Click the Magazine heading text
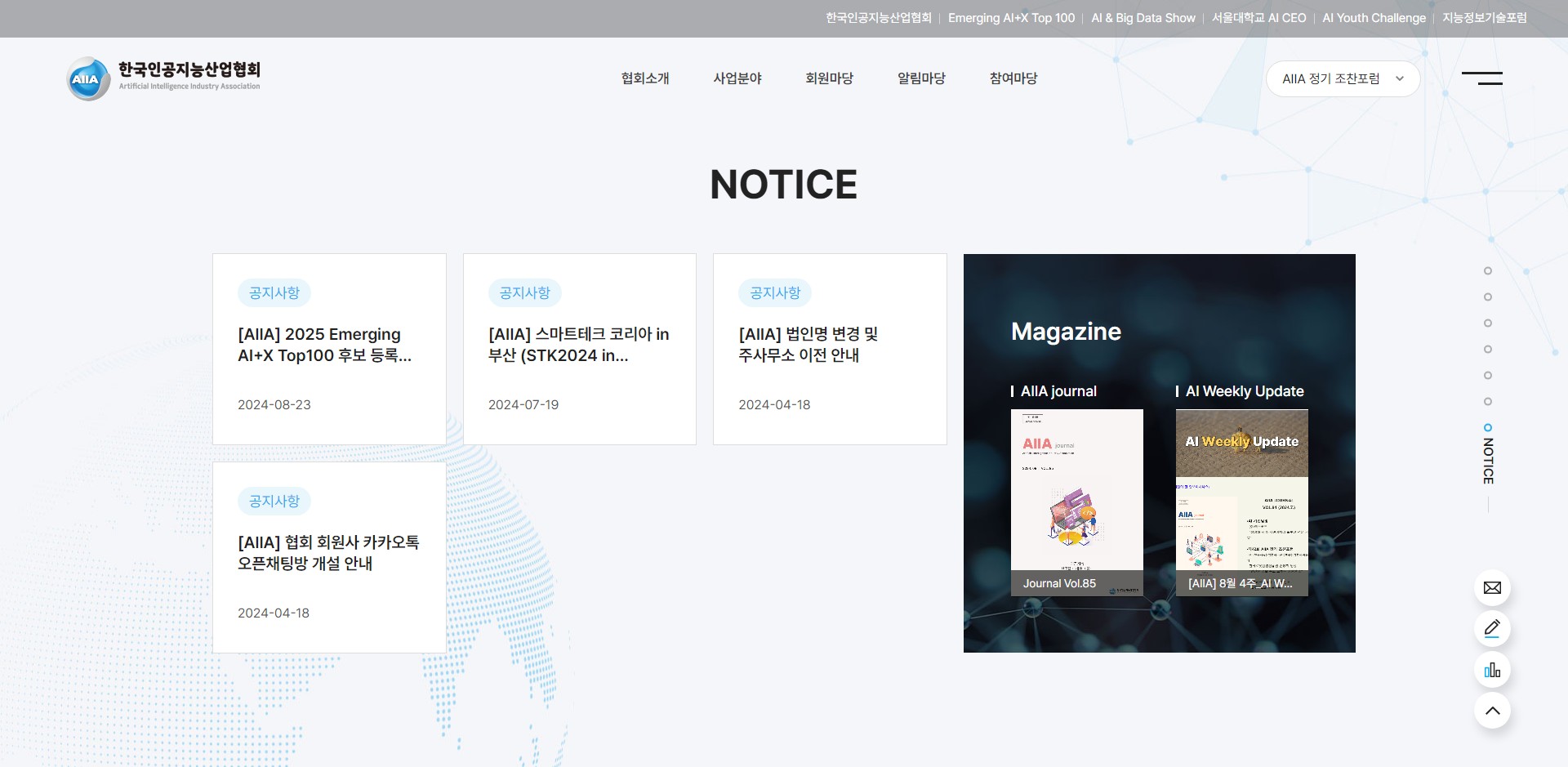 point(1066,332)
